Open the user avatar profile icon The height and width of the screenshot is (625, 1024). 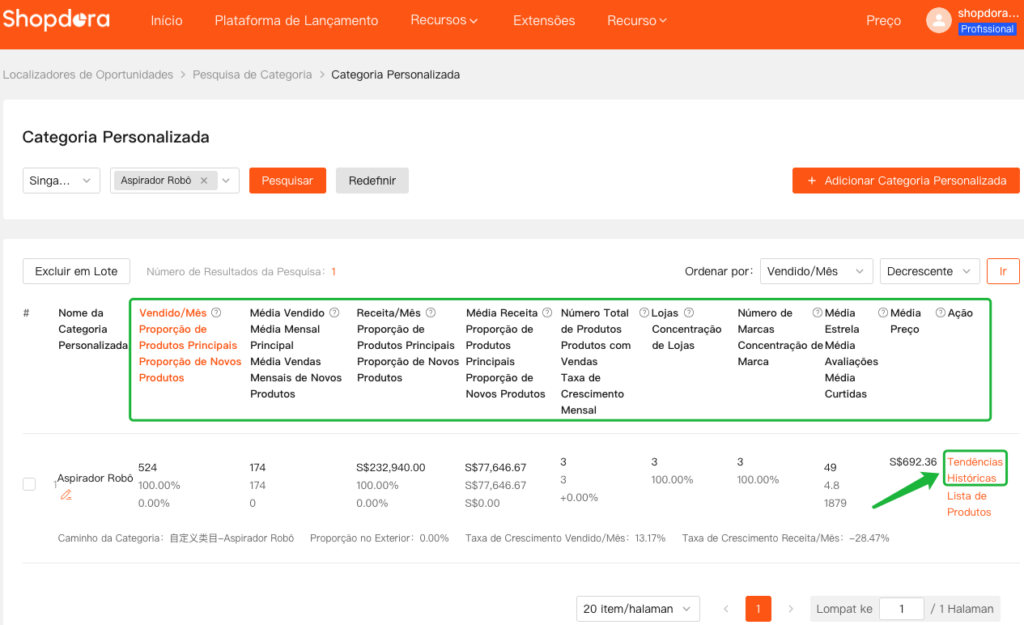click(x=938, y=20)
